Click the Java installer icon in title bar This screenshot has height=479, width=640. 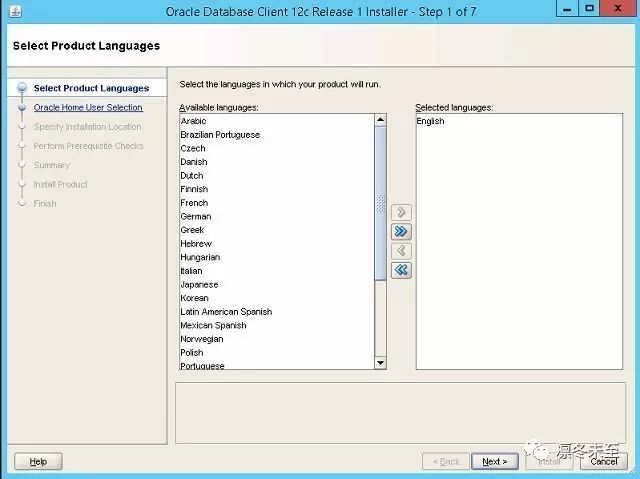[15, 11]
